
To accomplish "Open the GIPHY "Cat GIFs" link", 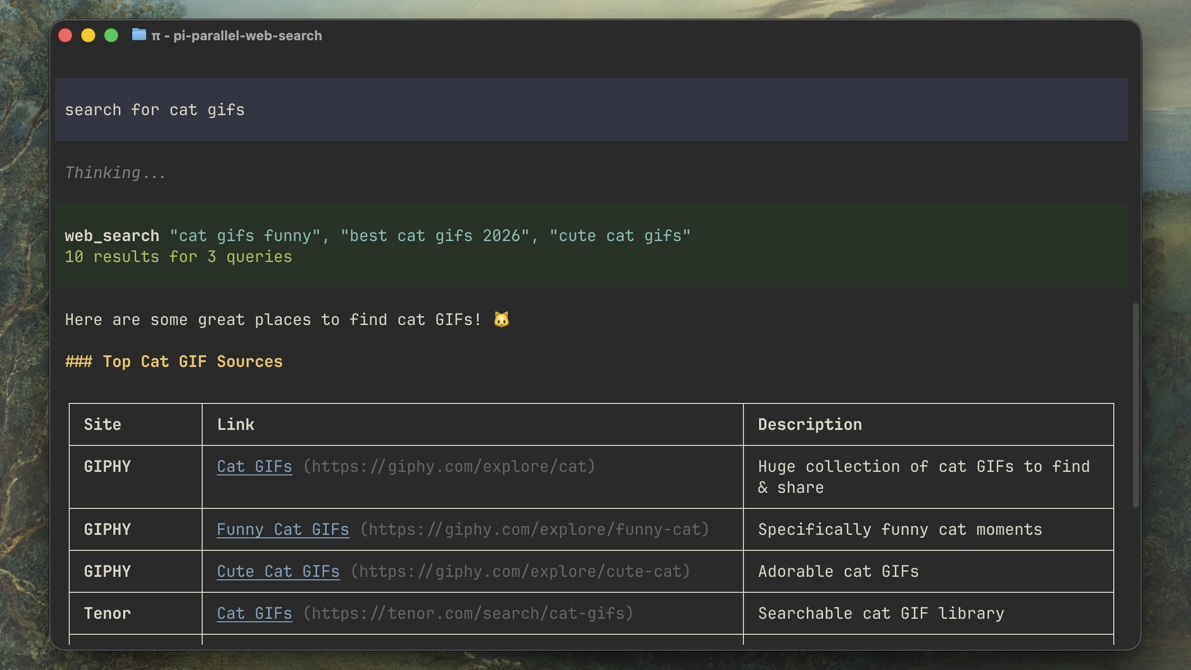I will pyautogui.click(x=254, y=467).
